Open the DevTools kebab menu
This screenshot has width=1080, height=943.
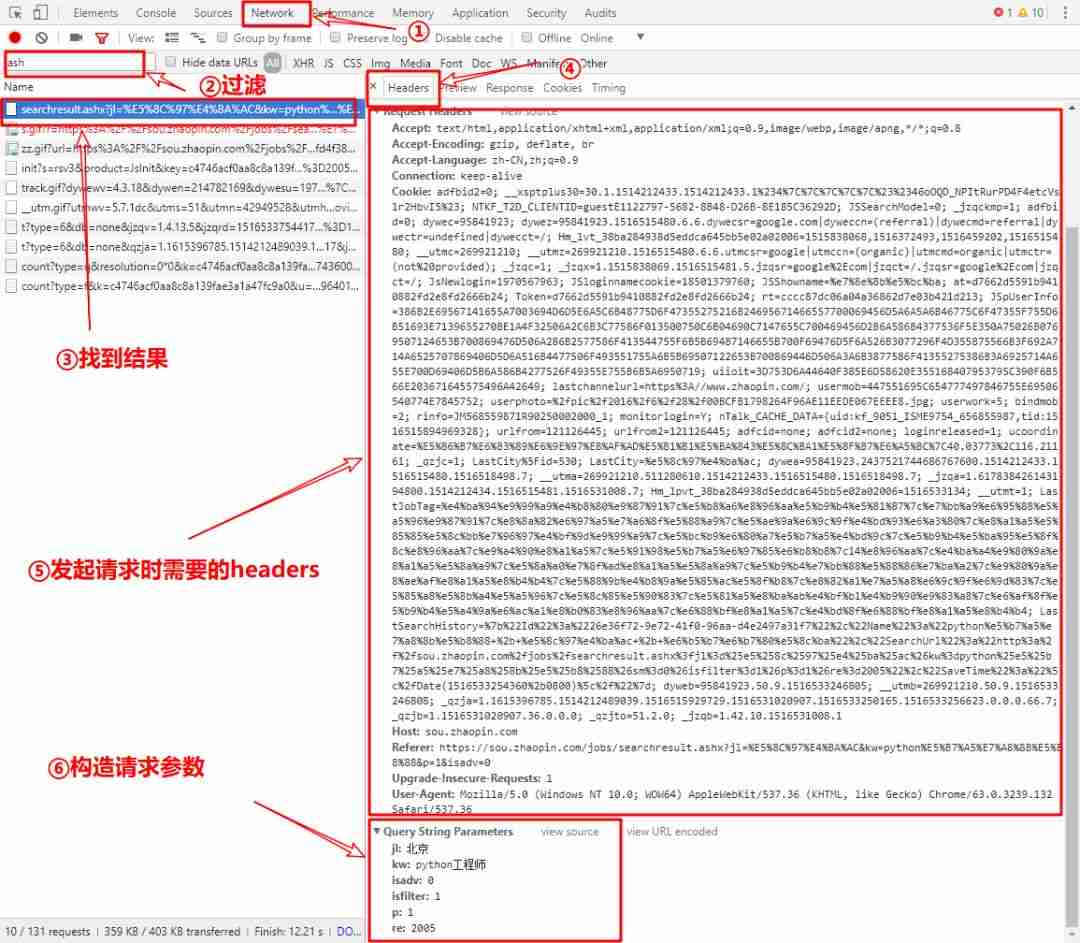pos(1068,12)
